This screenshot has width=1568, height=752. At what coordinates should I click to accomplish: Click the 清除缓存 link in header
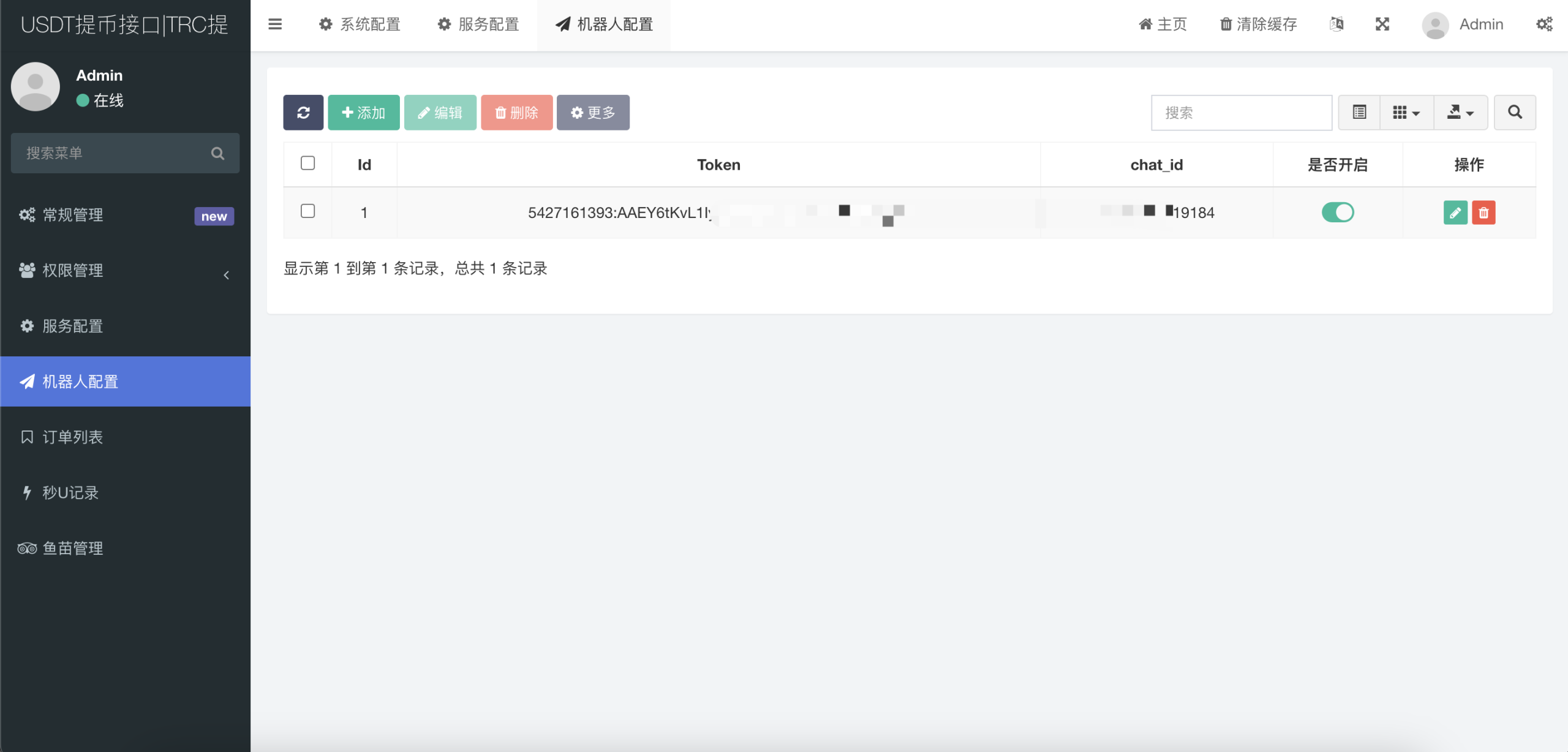(1259, 24)
